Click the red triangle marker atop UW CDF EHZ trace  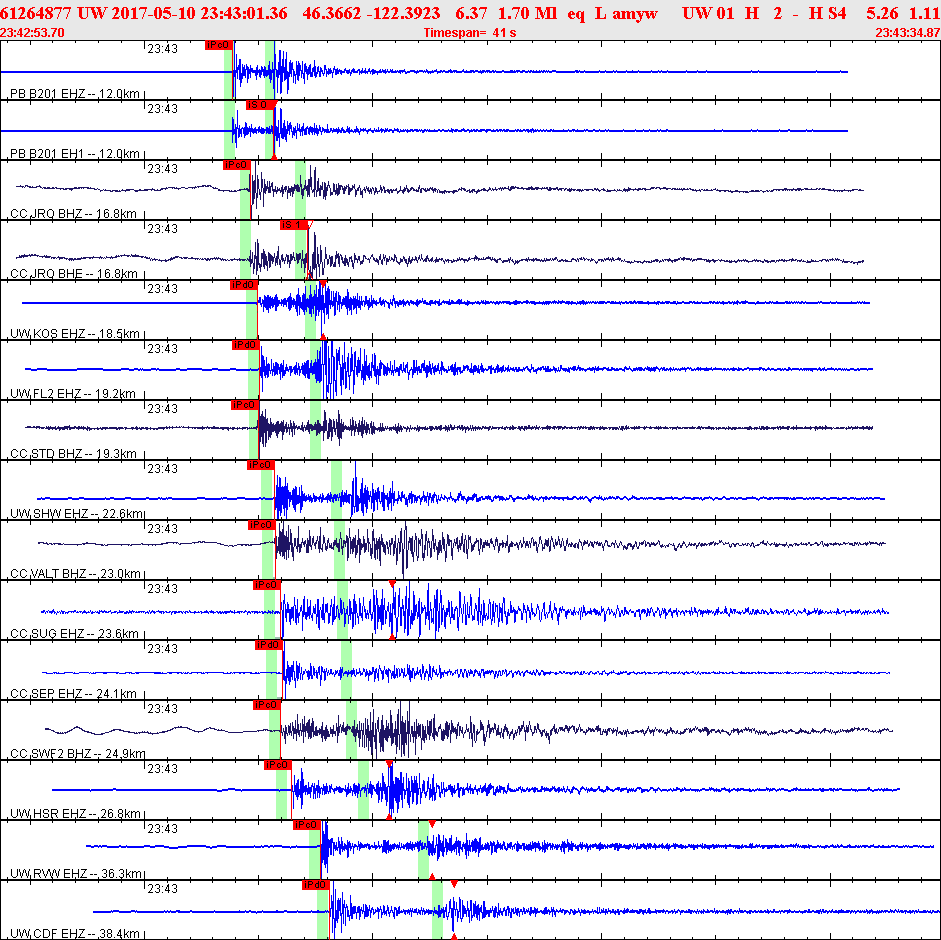tap(454, 884)
